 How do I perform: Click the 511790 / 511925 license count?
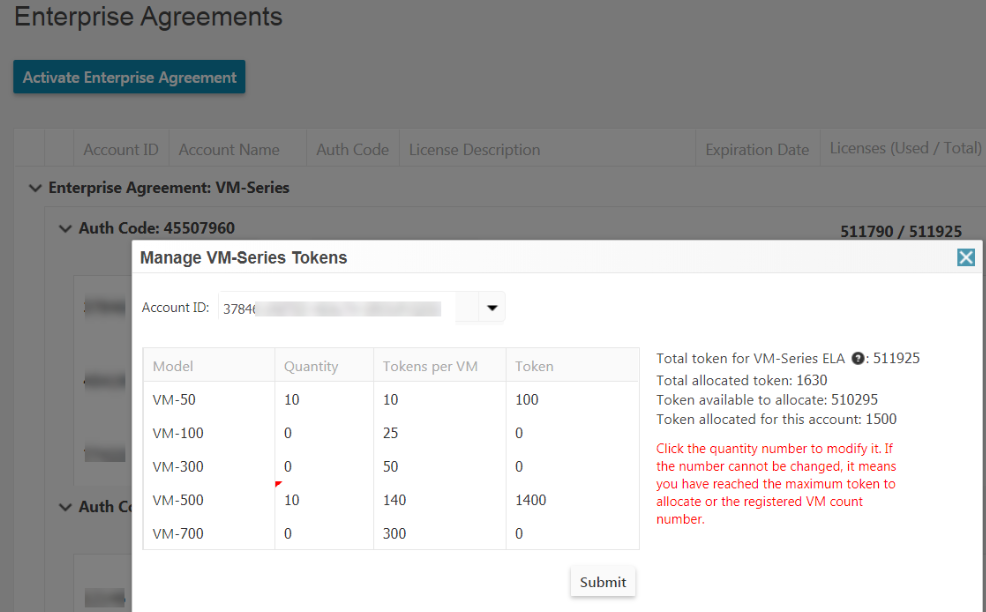(x=901, y=231)
